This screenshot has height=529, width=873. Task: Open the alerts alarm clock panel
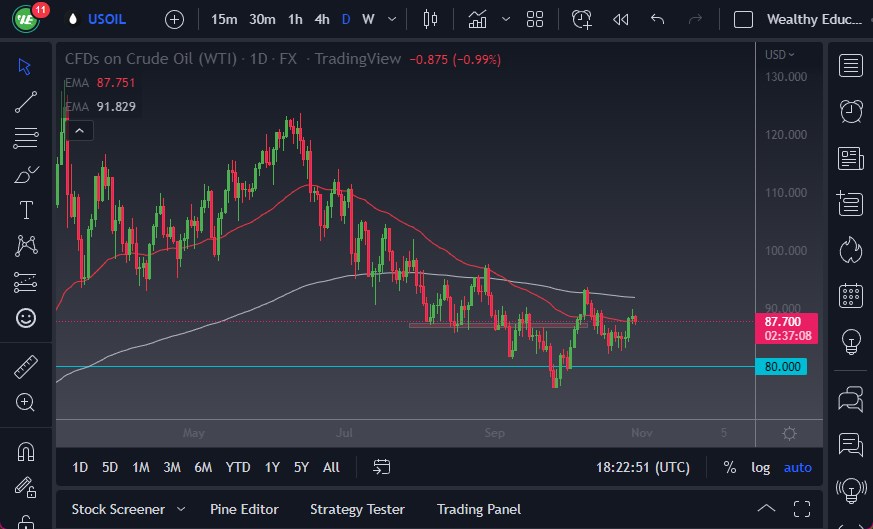pyautogui.click(x=851, y=111)
